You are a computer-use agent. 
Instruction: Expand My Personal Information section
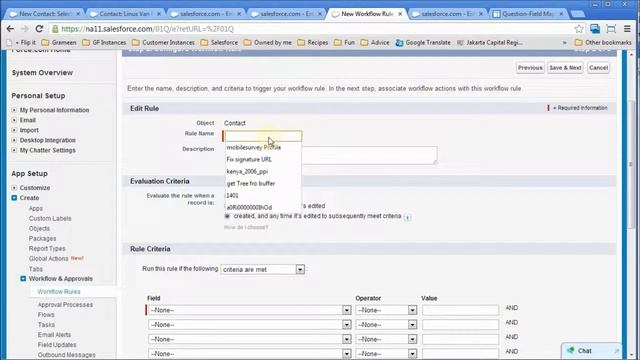pos(14,110)
